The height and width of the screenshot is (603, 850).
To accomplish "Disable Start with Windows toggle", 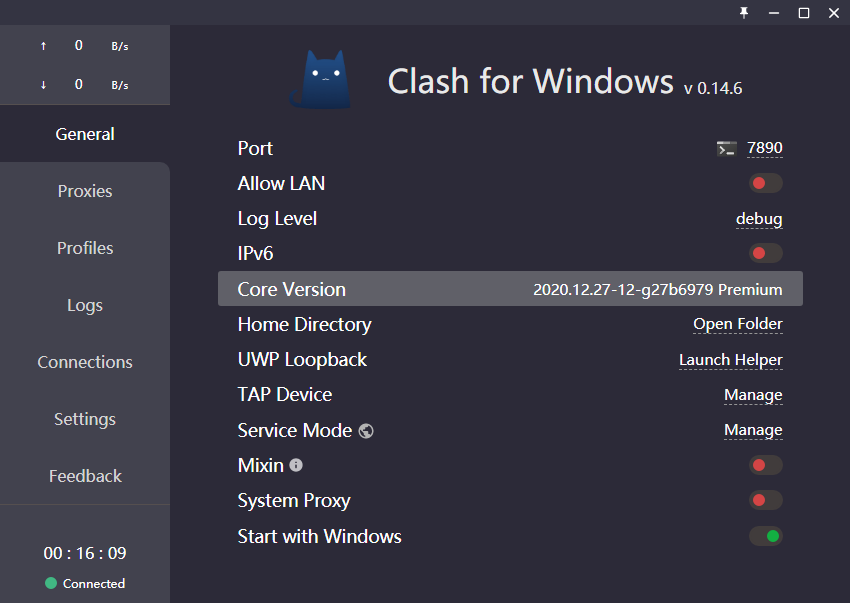I will [x=765, y=536].
